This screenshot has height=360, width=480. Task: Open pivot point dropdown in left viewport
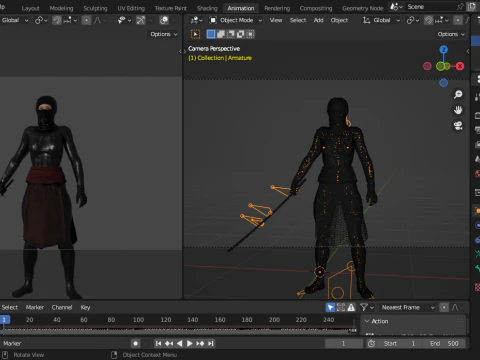coord(41,20)
